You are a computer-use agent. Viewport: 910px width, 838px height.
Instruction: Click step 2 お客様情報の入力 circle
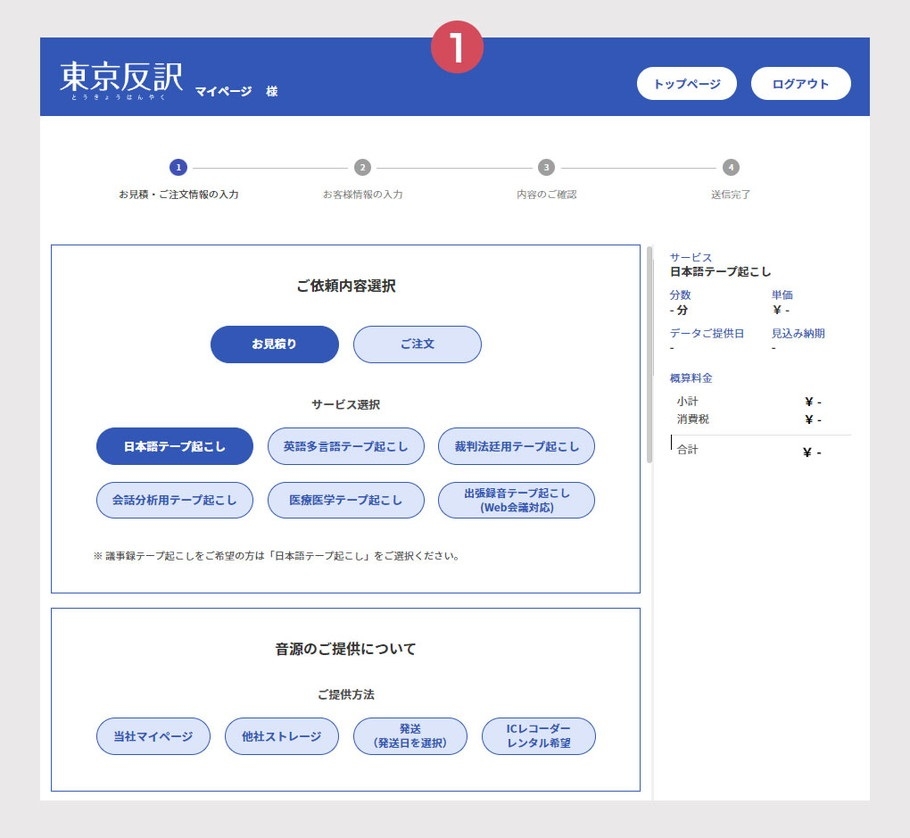click(x=362, y=168)
